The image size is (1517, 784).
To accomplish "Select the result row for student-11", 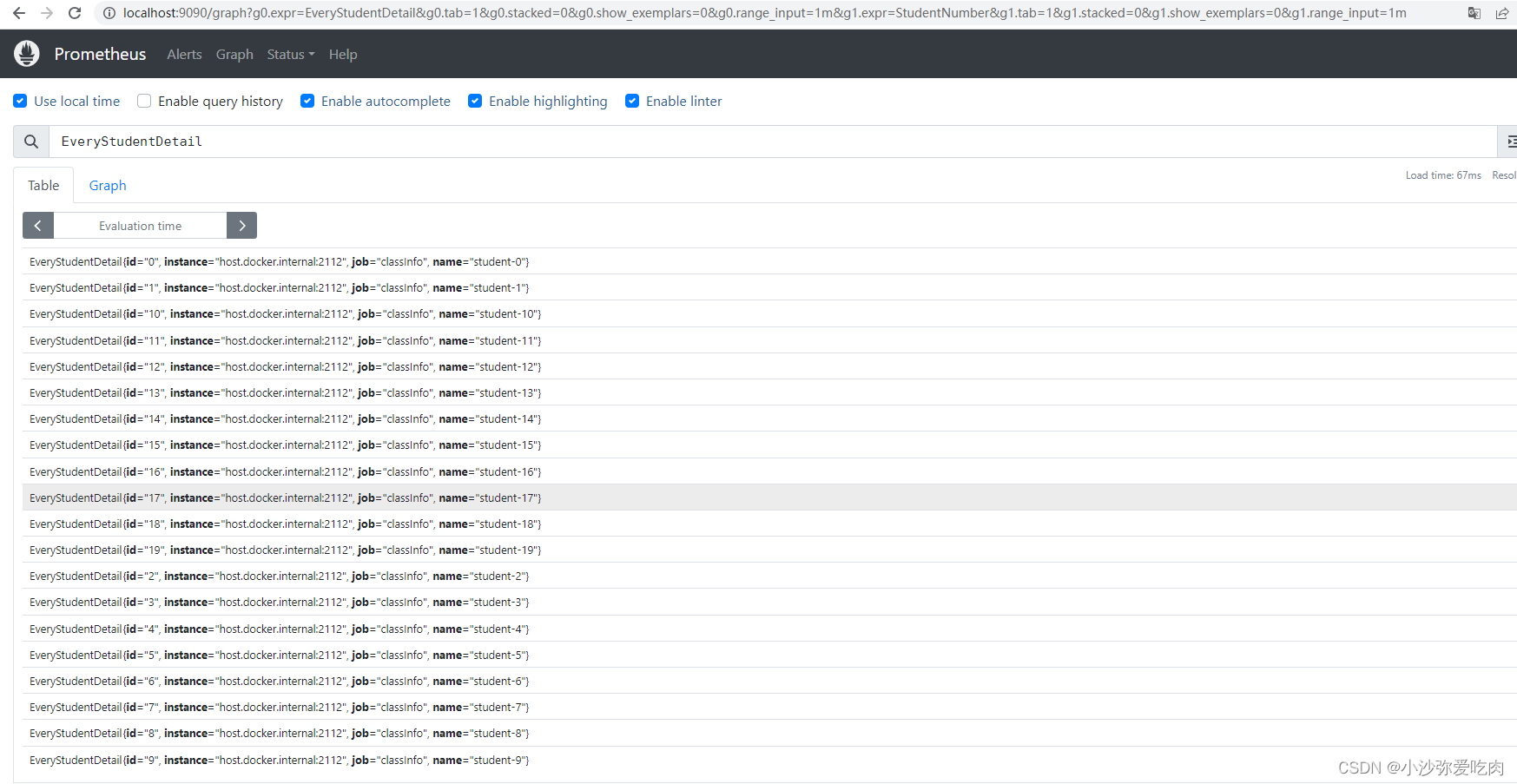I will pos(769,340).
